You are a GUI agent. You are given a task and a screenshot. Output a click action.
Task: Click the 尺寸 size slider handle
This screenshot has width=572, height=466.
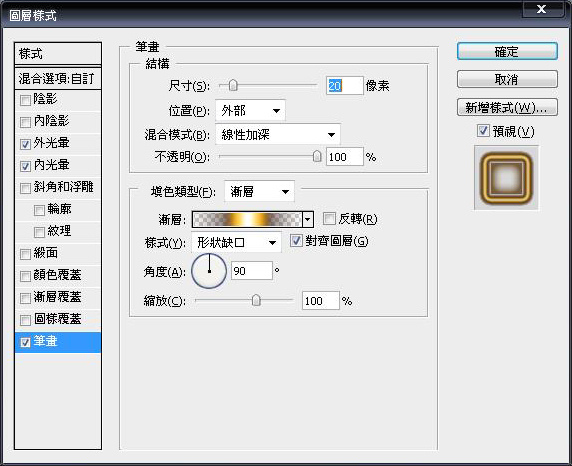tap(233, 85)
